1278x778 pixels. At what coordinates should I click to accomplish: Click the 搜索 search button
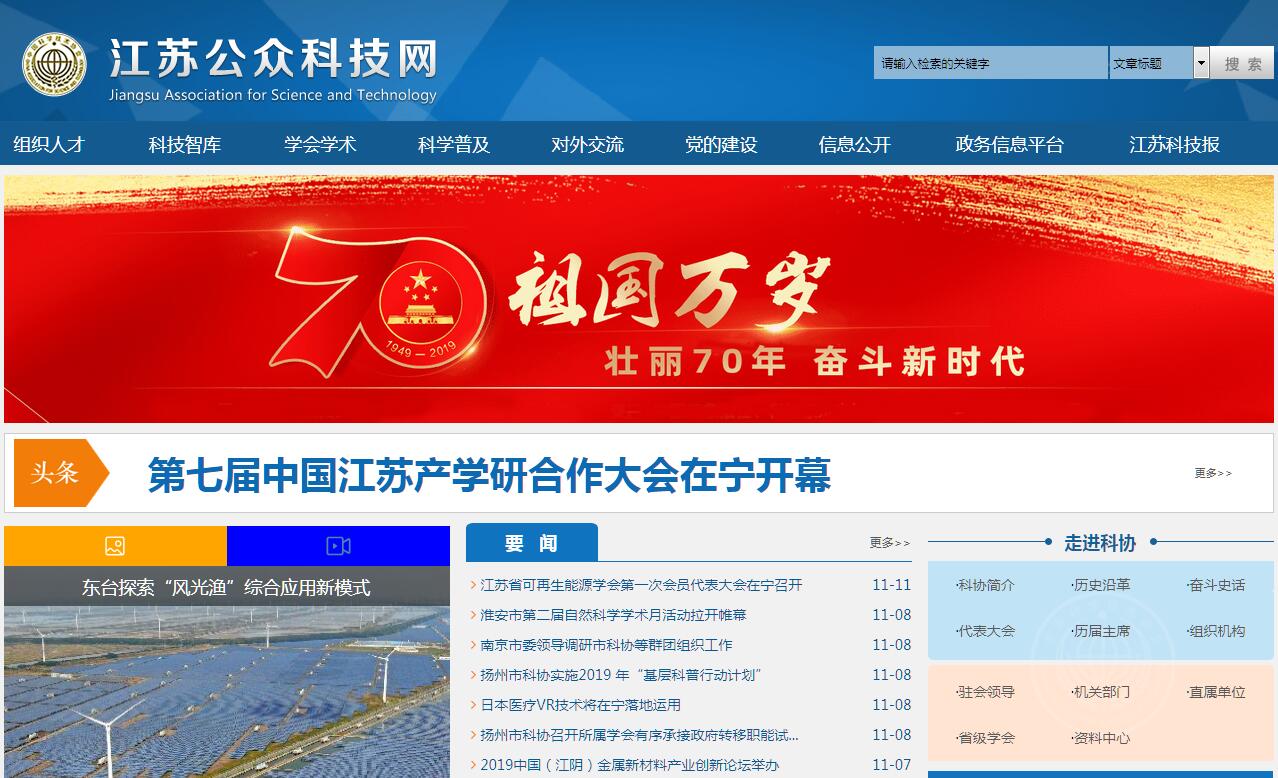[1242, 63]
